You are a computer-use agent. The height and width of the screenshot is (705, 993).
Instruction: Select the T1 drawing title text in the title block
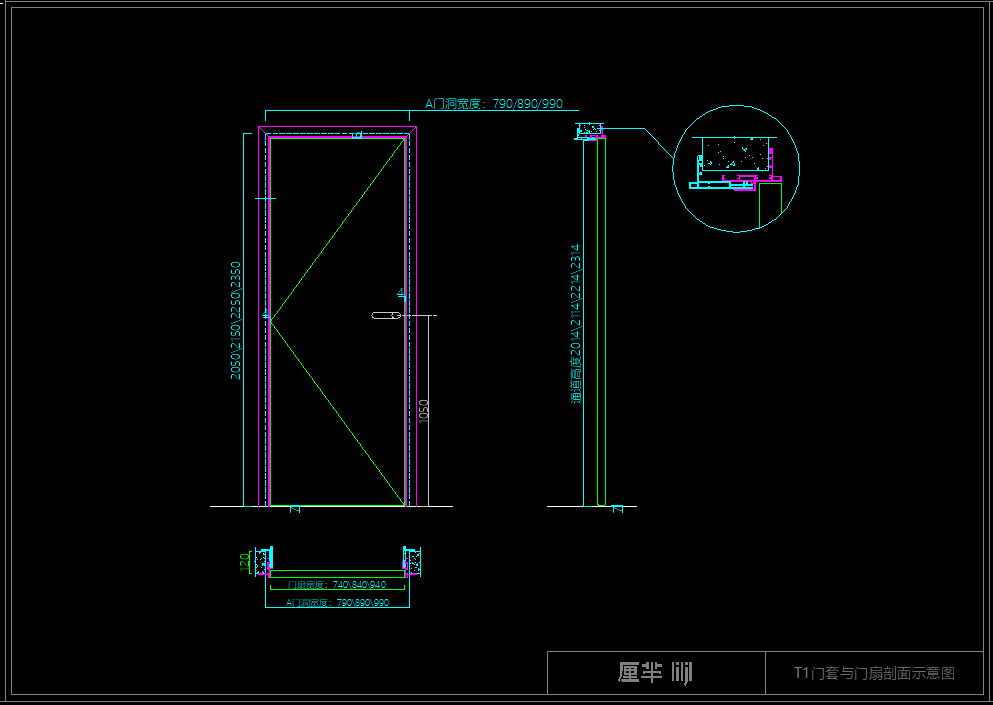click(x=874, y=673)
